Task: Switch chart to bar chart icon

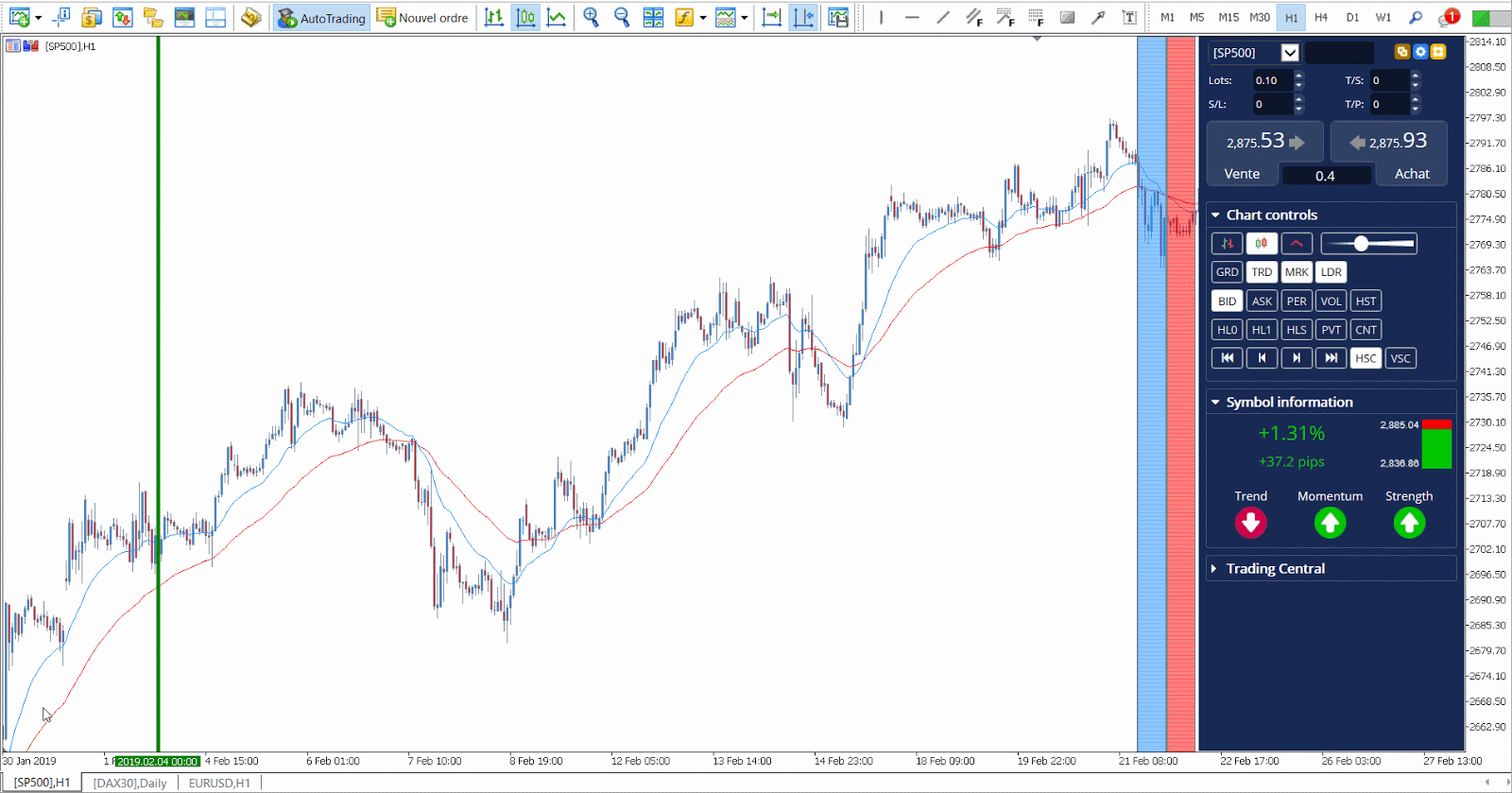Action: click(493, 17)
